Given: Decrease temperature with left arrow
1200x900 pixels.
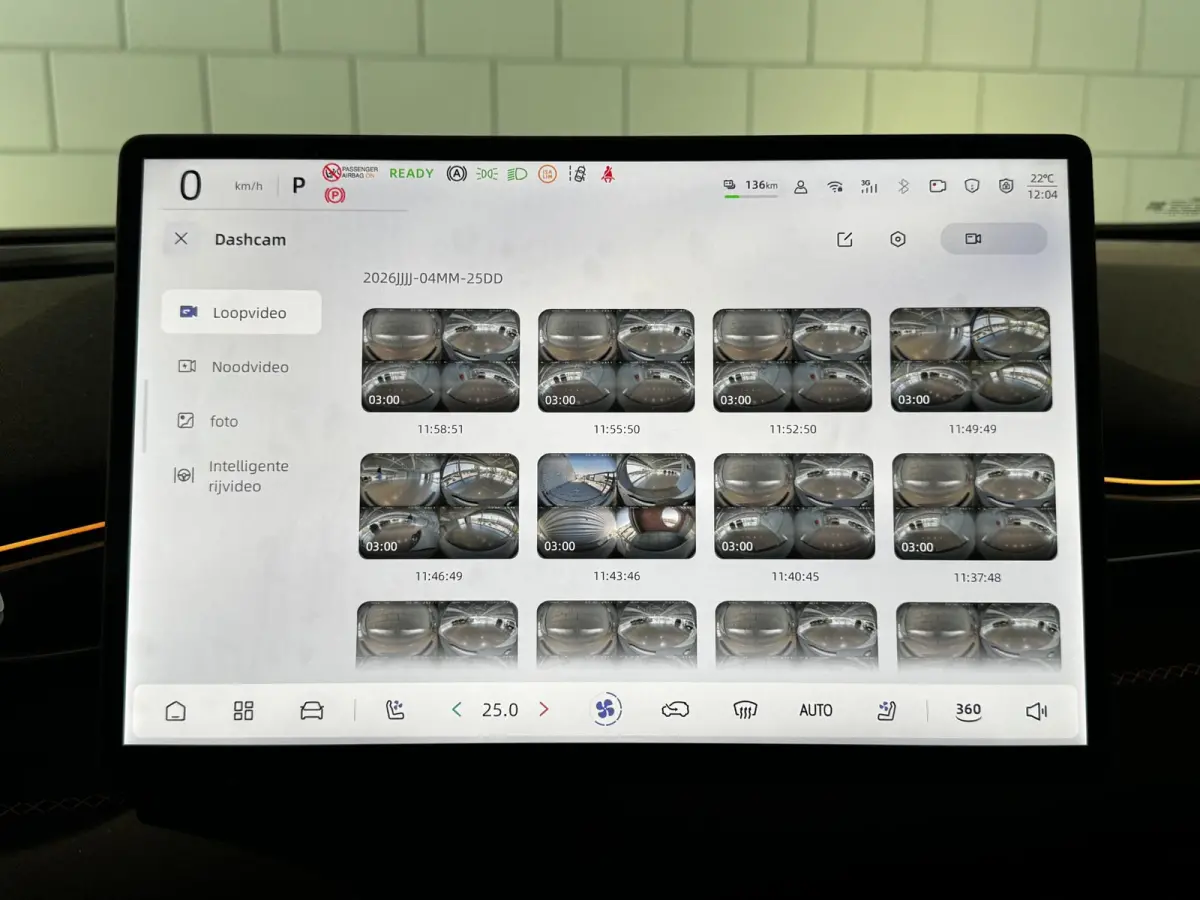Looking at the screenshot, I should tap(457, 710).
